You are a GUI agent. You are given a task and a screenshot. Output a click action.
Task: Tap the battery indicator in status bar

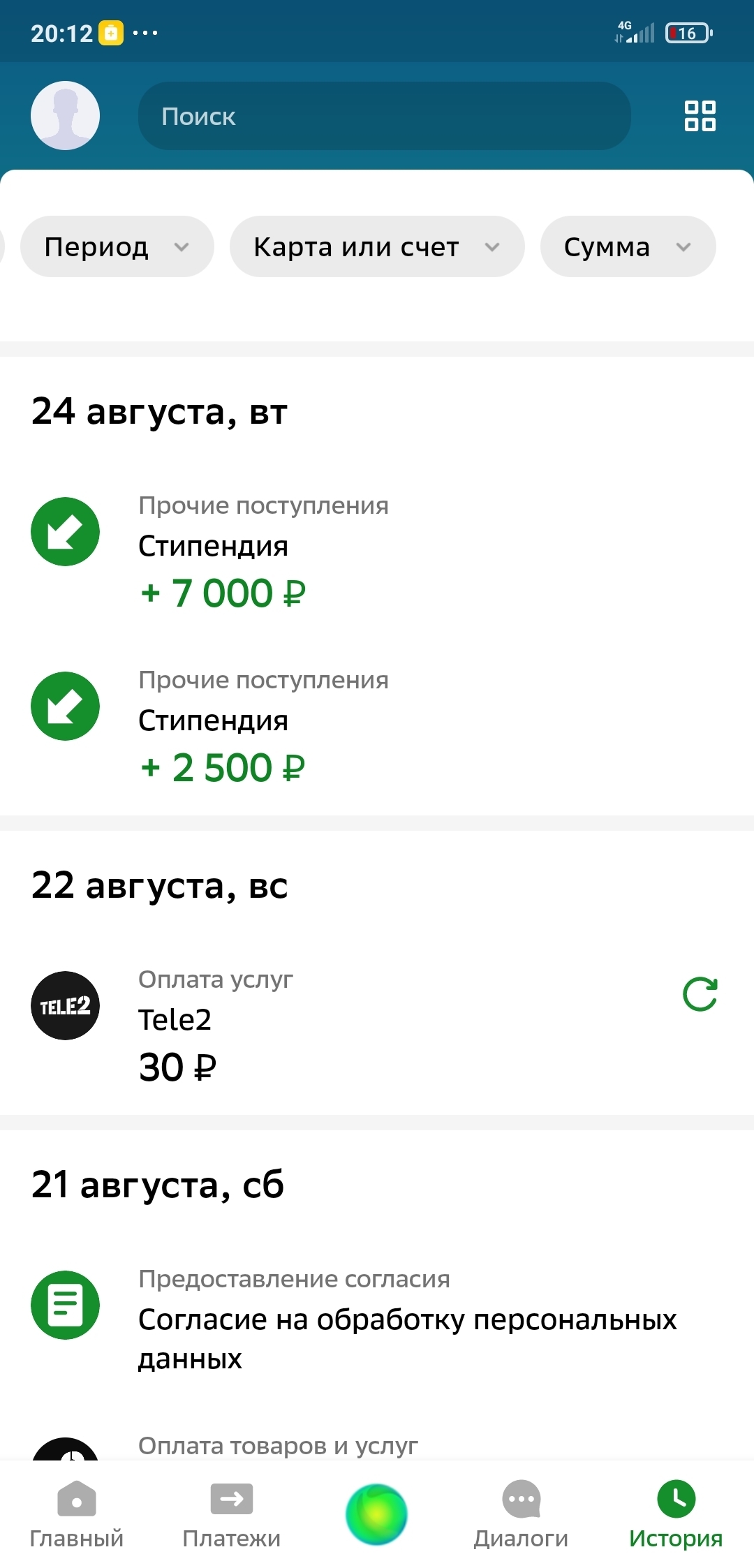[688, 33]
